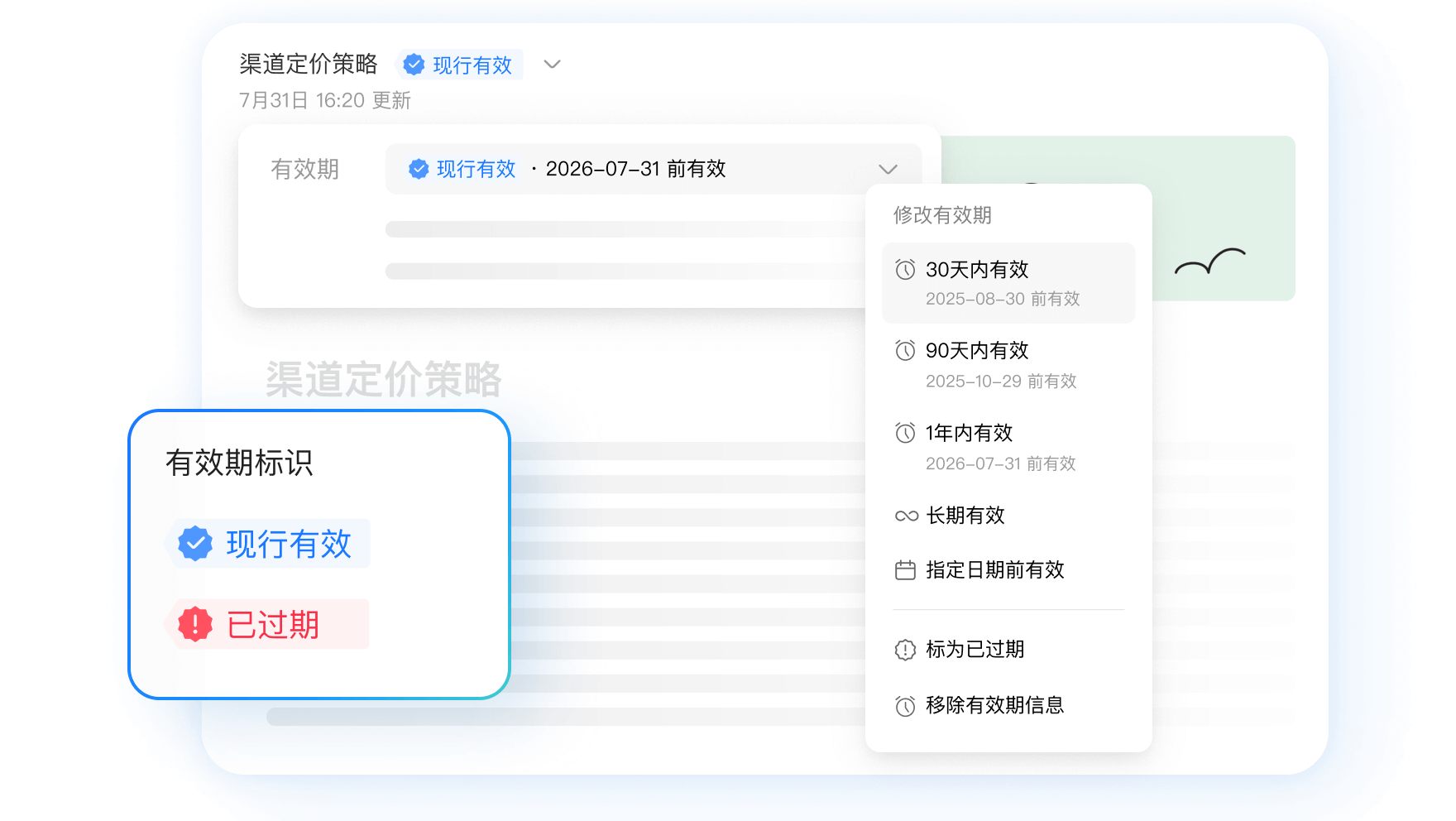Click the 7月31日 16:20 更新 timestamp
The image size is (1456, 821).
pos(326,101)
